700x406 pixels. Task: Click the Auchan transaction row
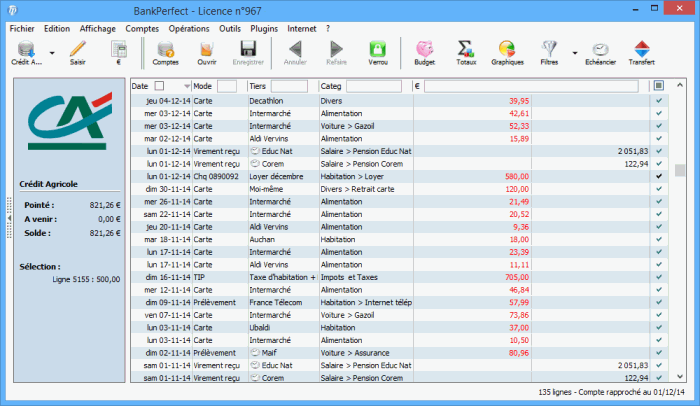pos(399,239)
